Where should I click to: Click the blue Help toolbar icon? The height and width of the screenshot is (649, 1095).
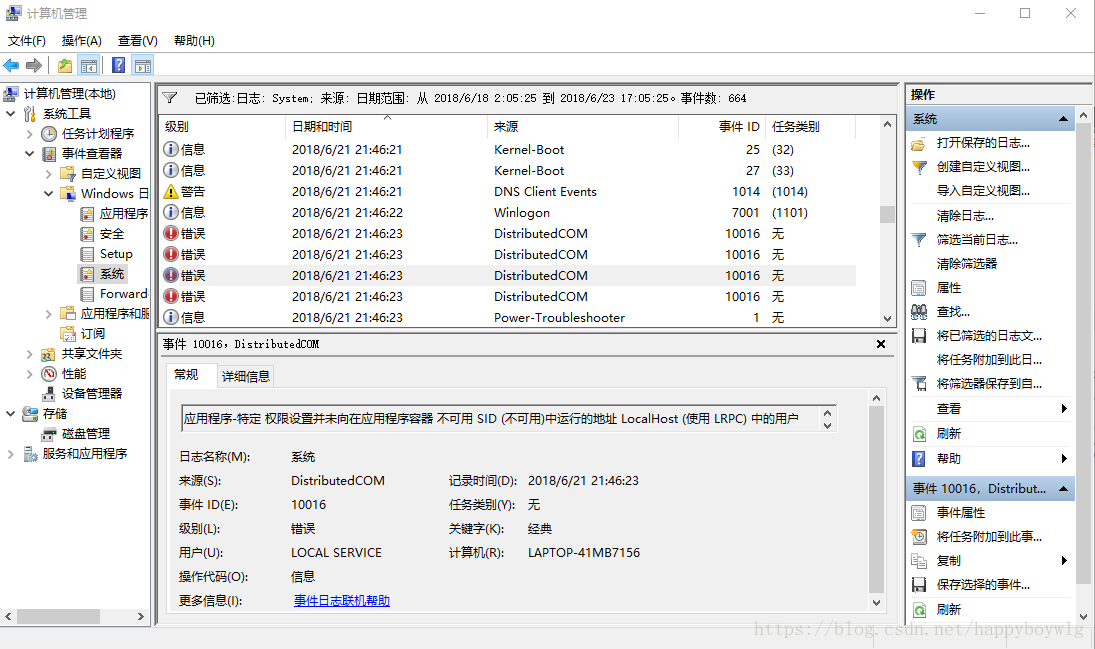119,66
